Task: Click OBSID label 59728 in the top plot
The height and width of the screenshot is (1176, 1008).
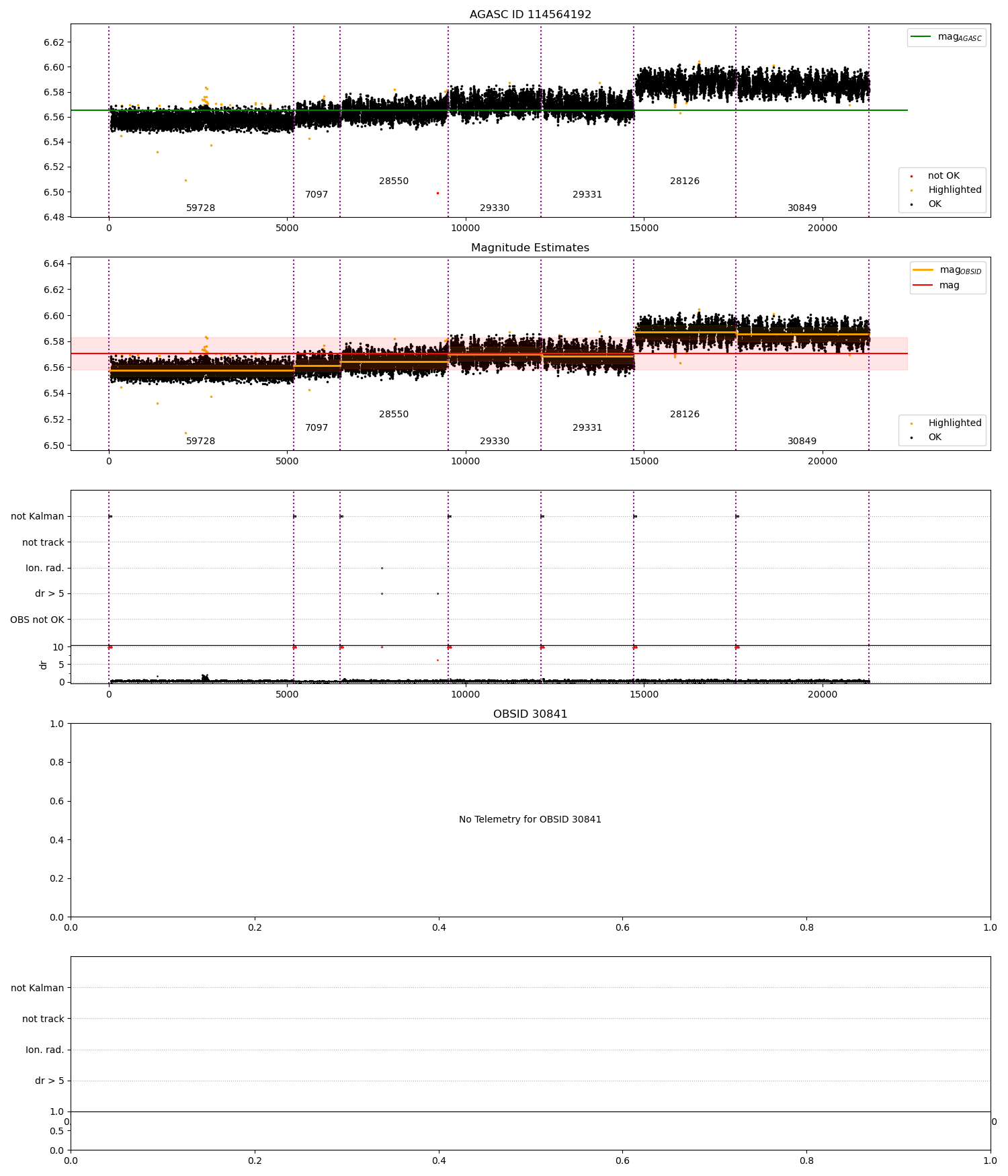Action: coord(201,208)
